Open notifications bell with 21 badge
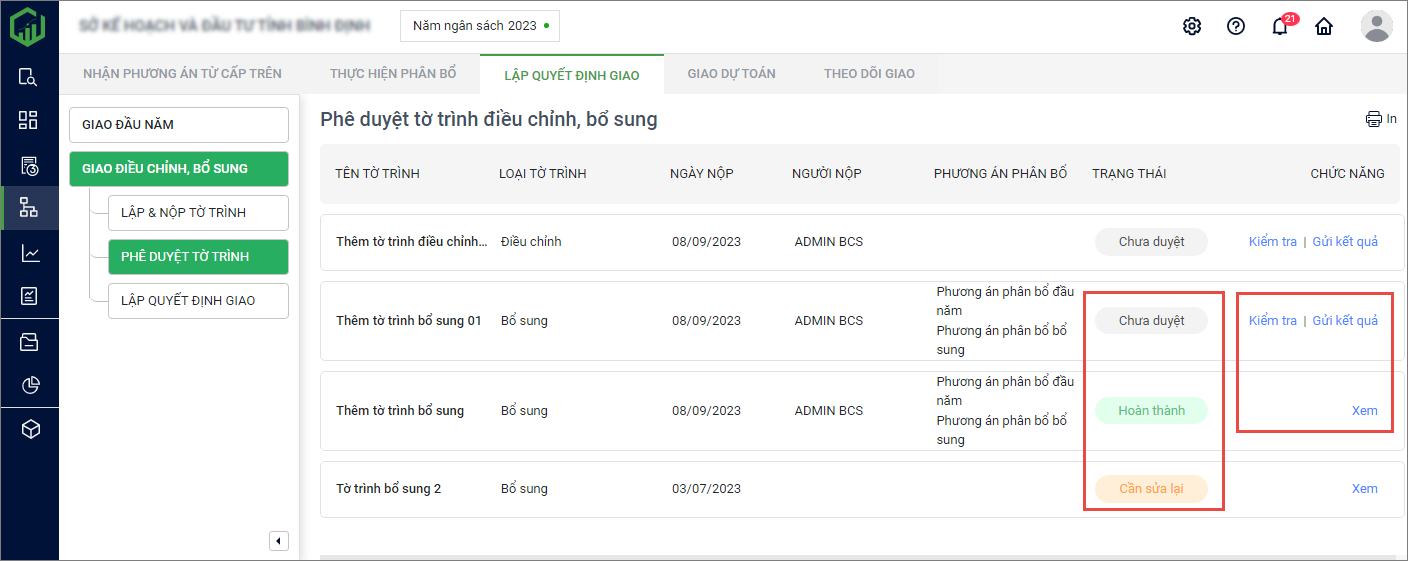This screenshot has height=561, width=1408. [x=1280, y=26]
